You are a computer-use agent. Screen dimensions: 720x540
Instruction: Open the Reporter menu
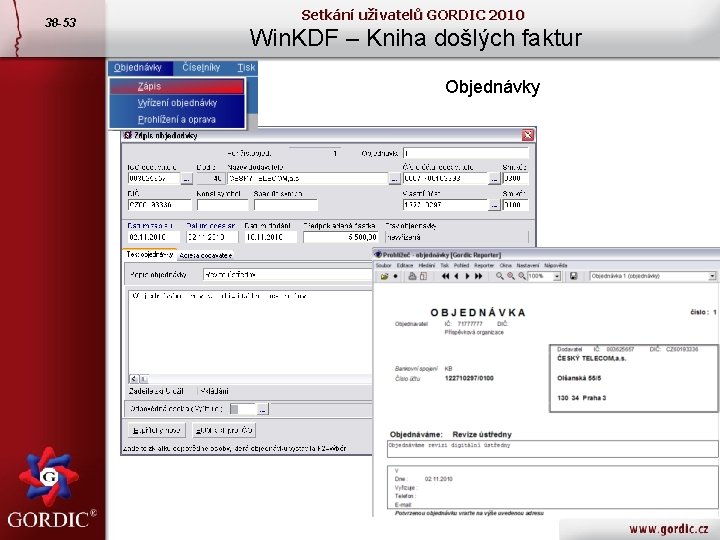pyautogui.click(x=484, y=265)
